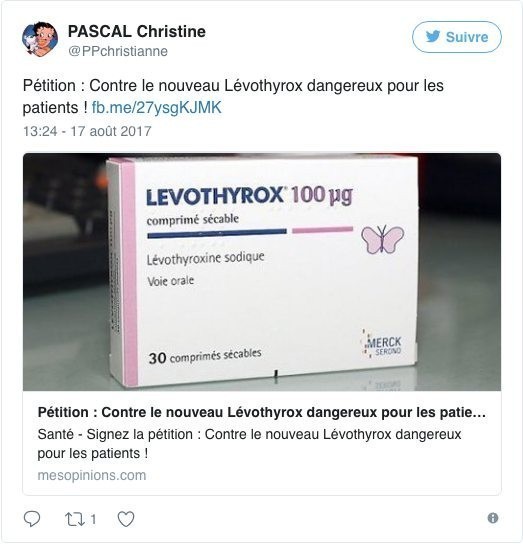Click the @PPchristianne handle
This screenshot has width=523, height=544.
[x=118, y=51]
